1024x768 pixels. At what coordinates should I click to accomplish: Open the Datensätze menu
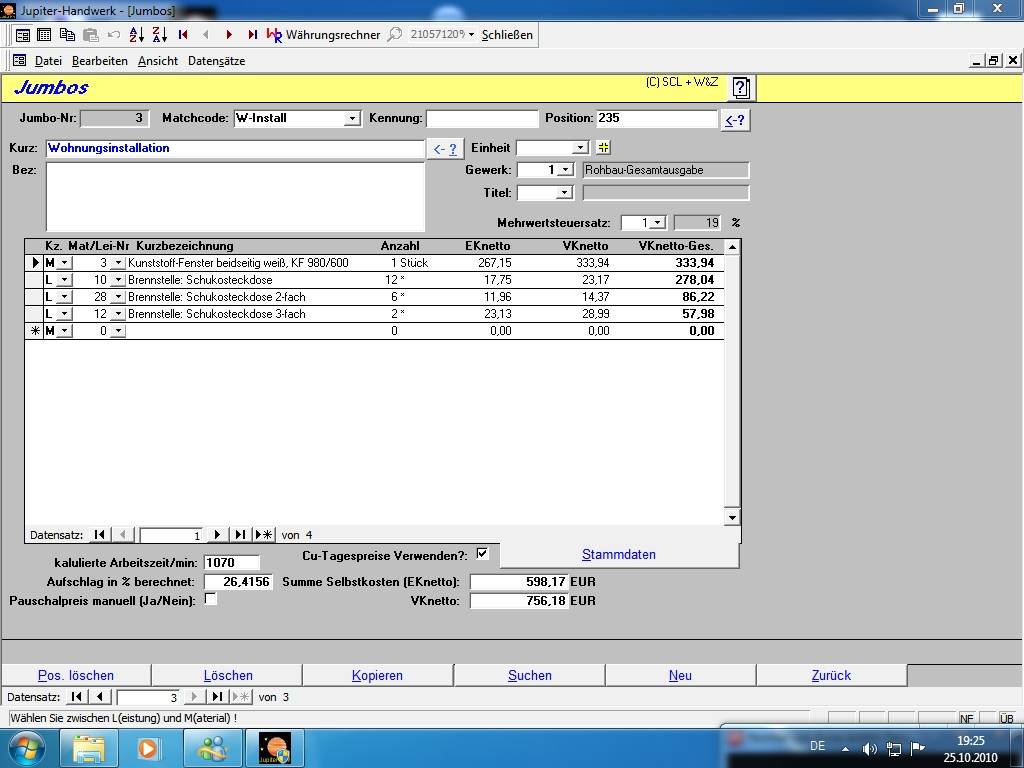click(216, 61)
